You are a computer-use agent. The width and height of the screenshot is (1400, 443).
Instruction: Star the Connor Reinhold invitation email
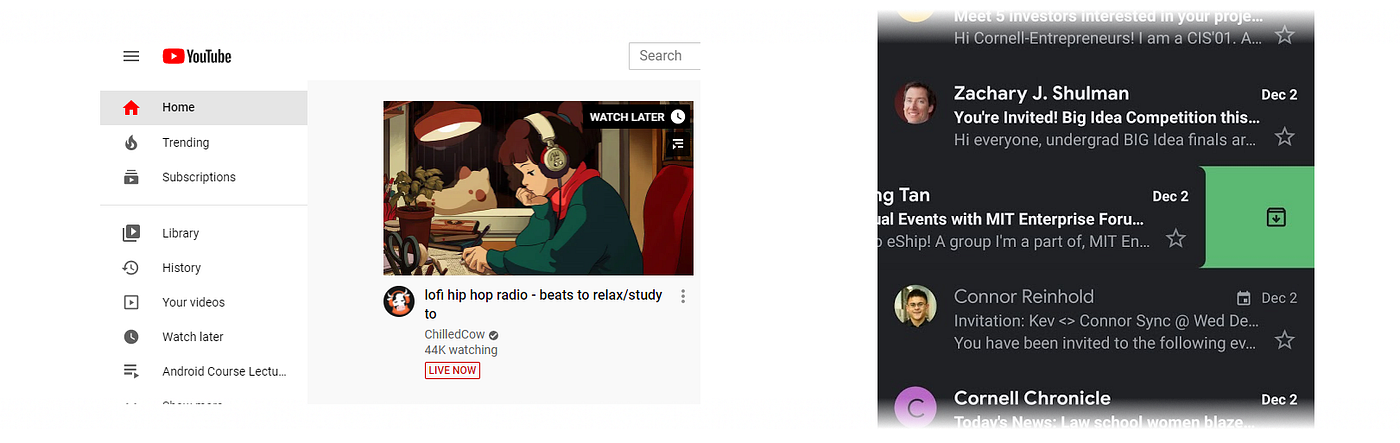pos(1285,340)
